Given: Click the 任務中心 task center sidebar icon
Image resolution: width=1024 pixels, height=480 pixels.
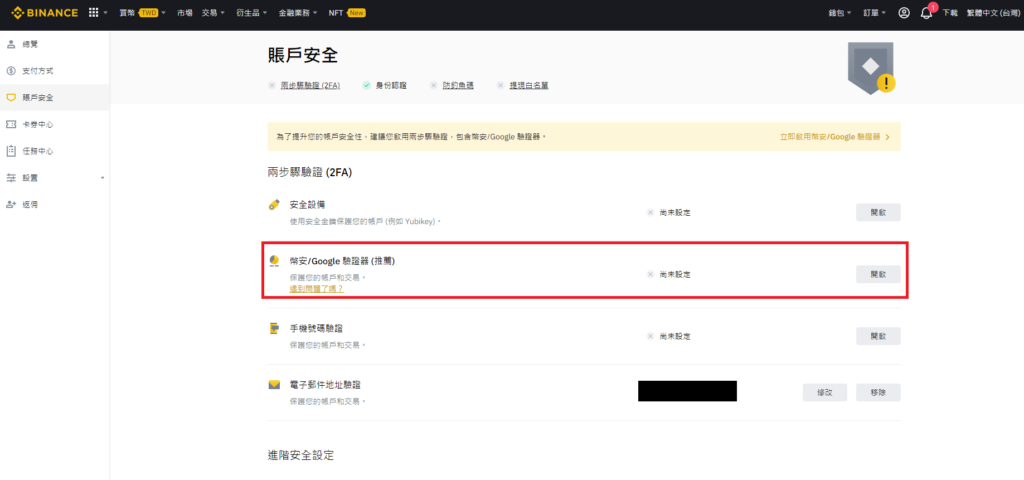Looking at the screenshot, I should point(11,151).
